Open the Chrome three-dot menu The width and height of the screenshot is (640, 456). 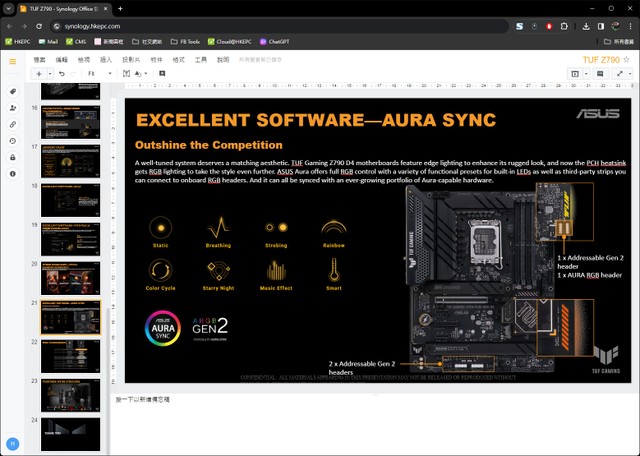pos(630,26)
